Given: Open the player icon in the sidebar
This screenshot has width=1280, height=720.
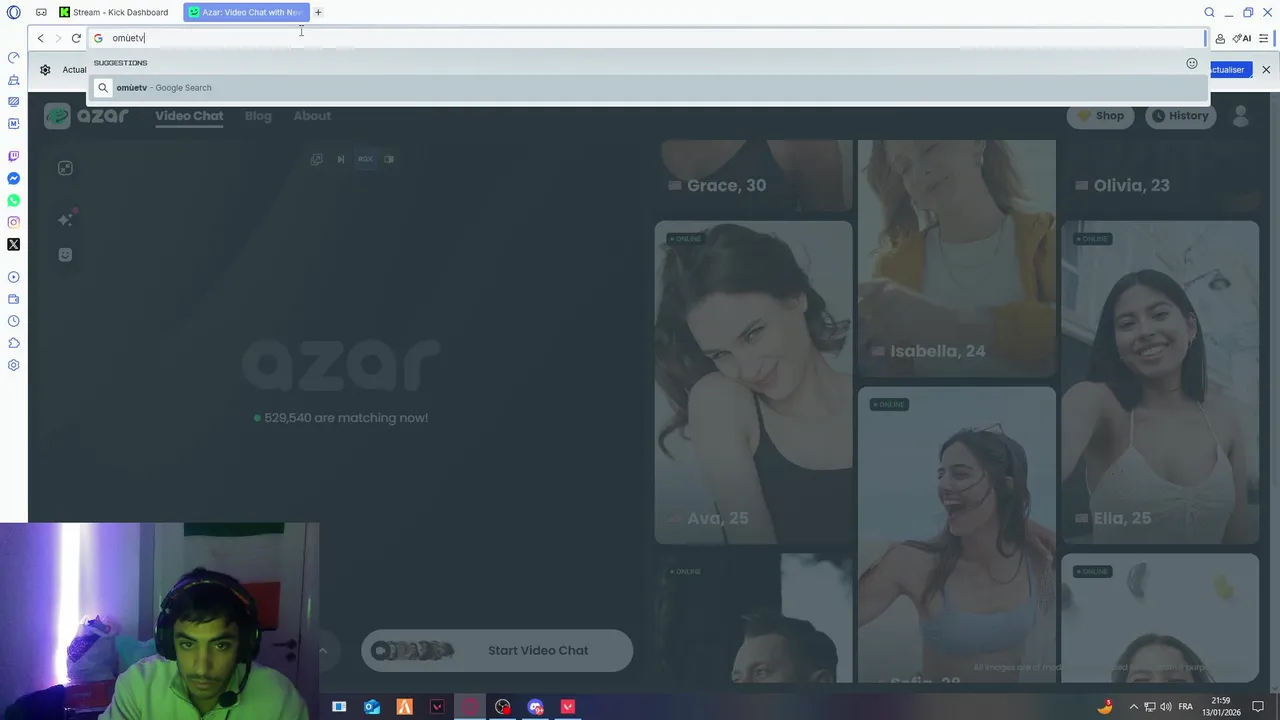Looking at the screenshot, I should pyautogui.click(x=13, y=277).
